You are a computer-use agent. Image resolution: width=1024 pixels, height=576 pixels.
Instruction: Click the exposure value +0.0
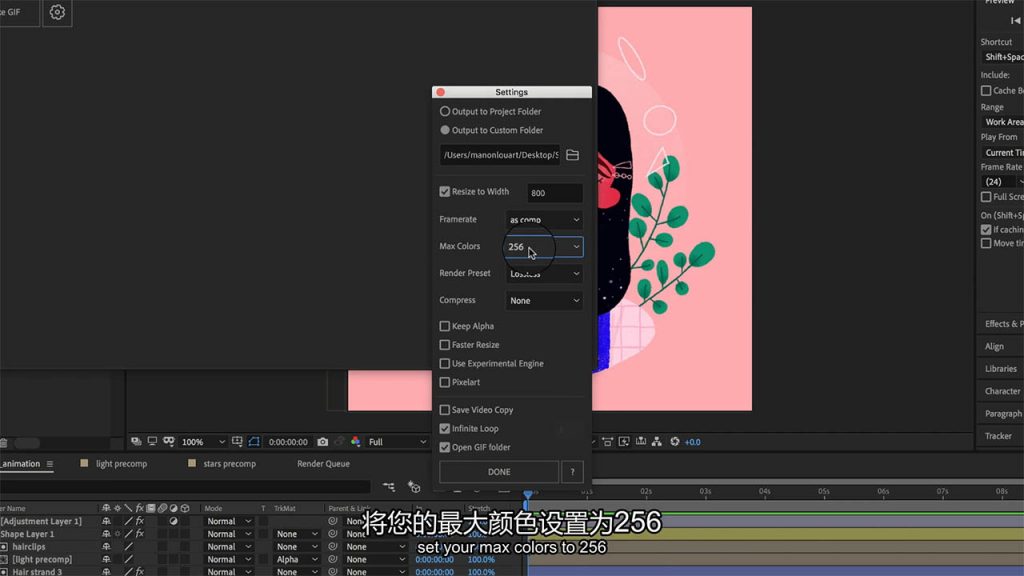[x=692, y=442]
